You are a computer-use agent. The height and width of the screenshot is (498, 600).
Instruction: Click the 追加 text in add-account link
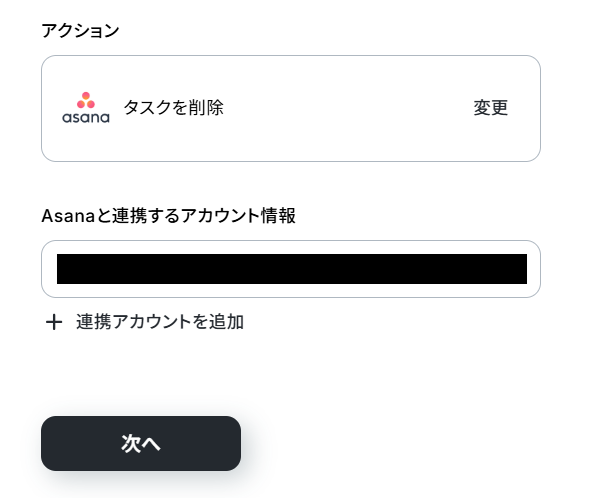coord(226,322)
